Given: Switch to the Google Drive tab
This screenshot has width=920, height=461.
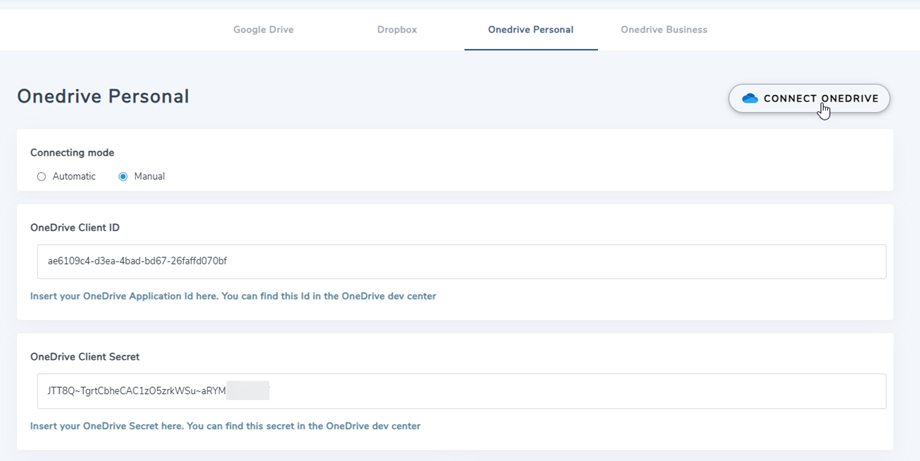Looking at the screenshot, I should (263, 29).
